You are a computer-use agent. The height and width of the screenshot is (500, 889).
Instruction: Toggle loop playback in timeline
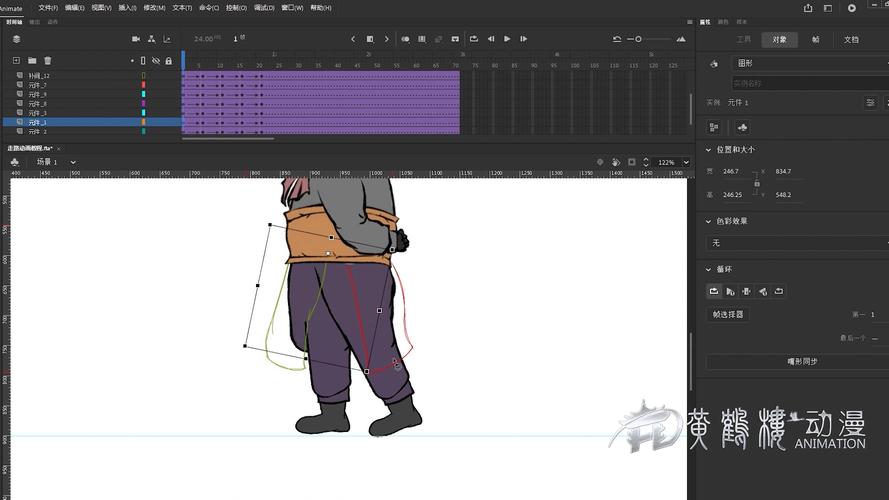[x=474, y=39]
